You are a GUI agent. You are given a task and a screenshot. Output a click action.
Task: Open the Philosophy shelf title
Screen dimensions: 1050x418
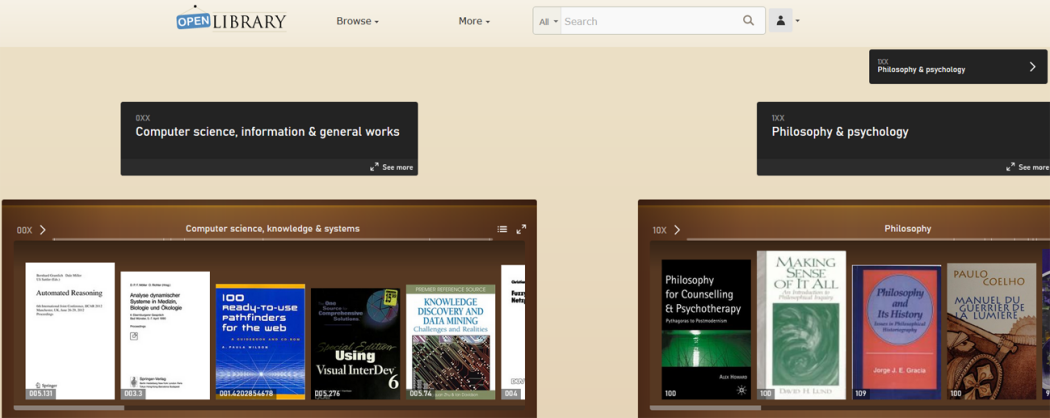click(907, 228)
